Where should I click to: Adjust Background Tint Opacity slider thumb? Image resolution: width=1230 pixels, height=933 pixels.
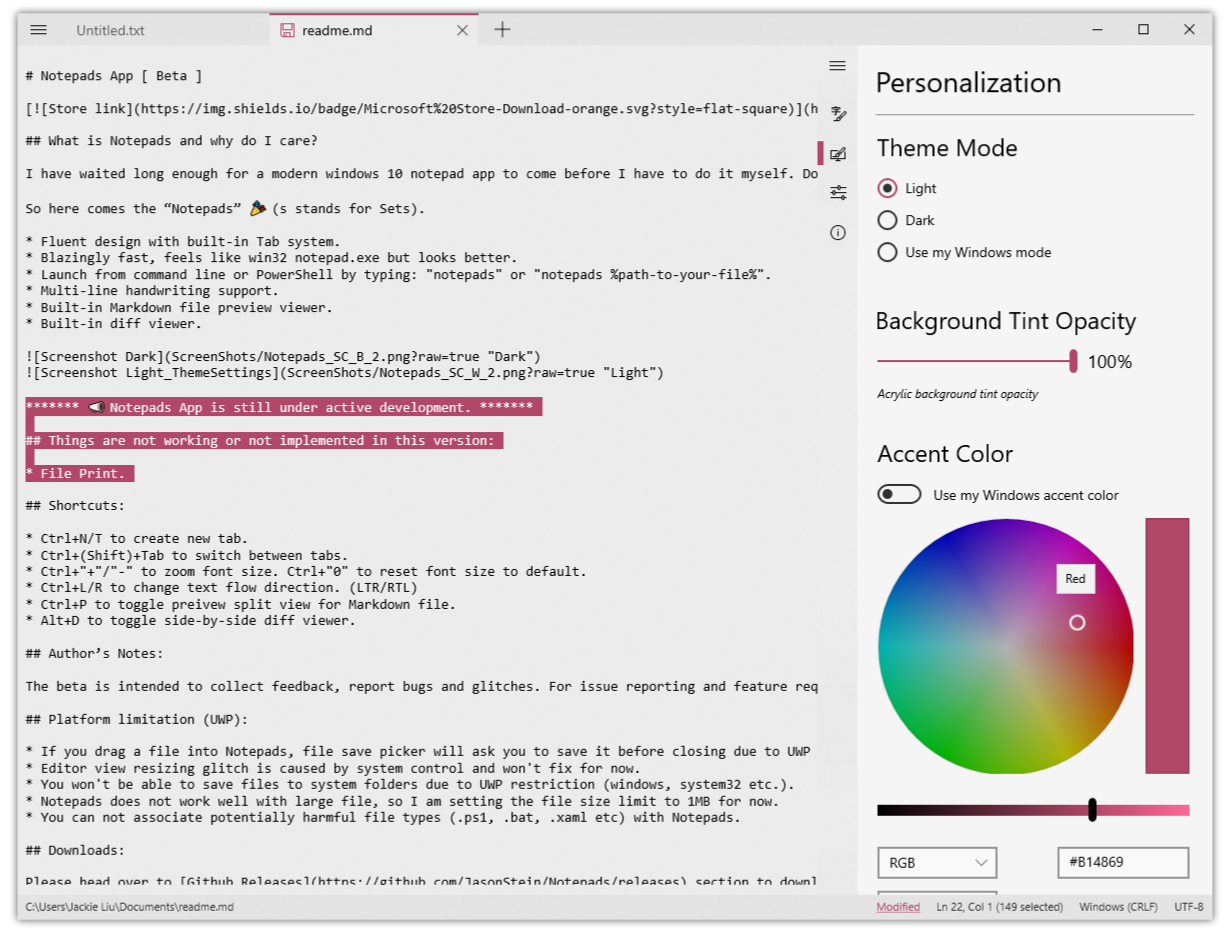click(x=1073, y=361)
